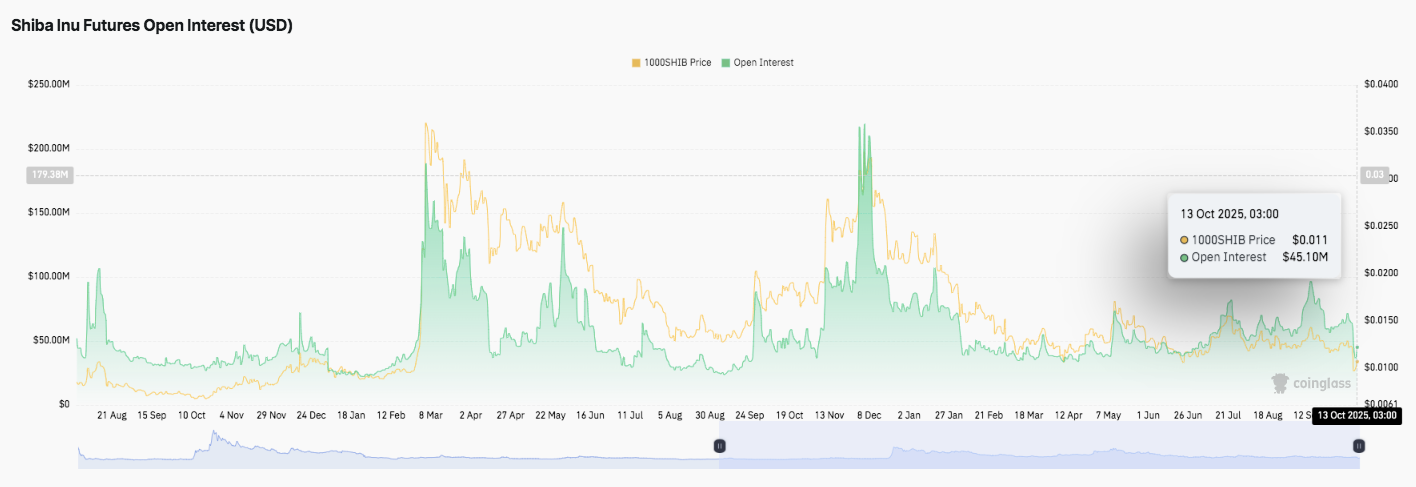Viewport: 1416px width, 487px height.
Task: Click the tooltip value $45.10M
Action: click(1305, 257)
